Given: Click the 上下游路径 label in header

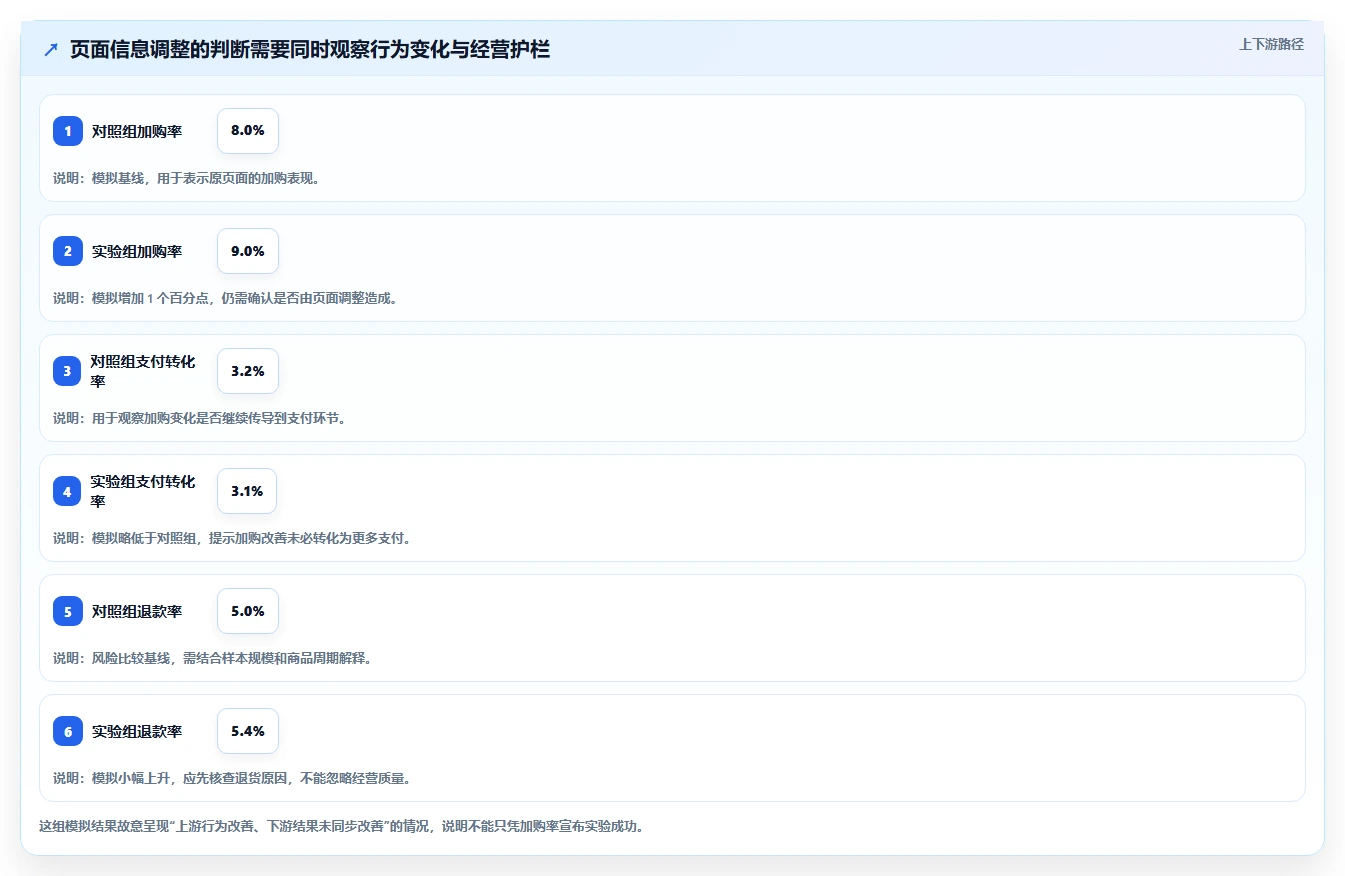Looking at the screenshot, I should coord(1271,44).
